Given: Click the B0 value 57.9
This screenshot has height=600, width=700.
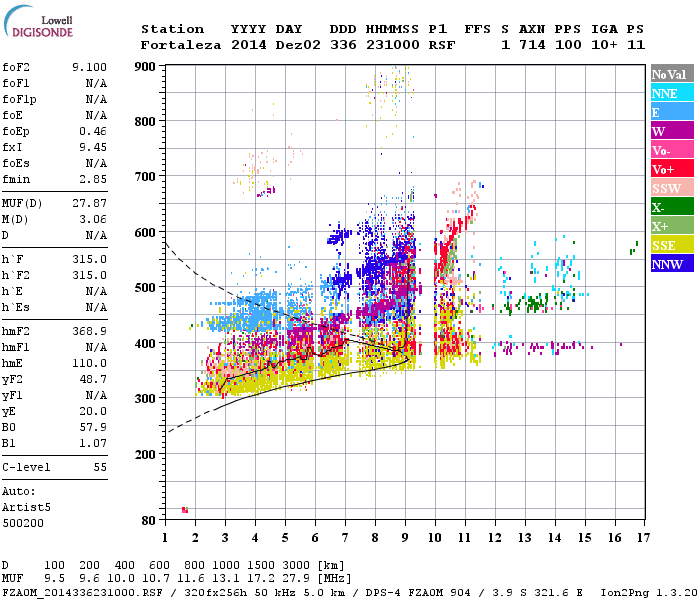Looking at the screenshot, I should click(93, 427).
